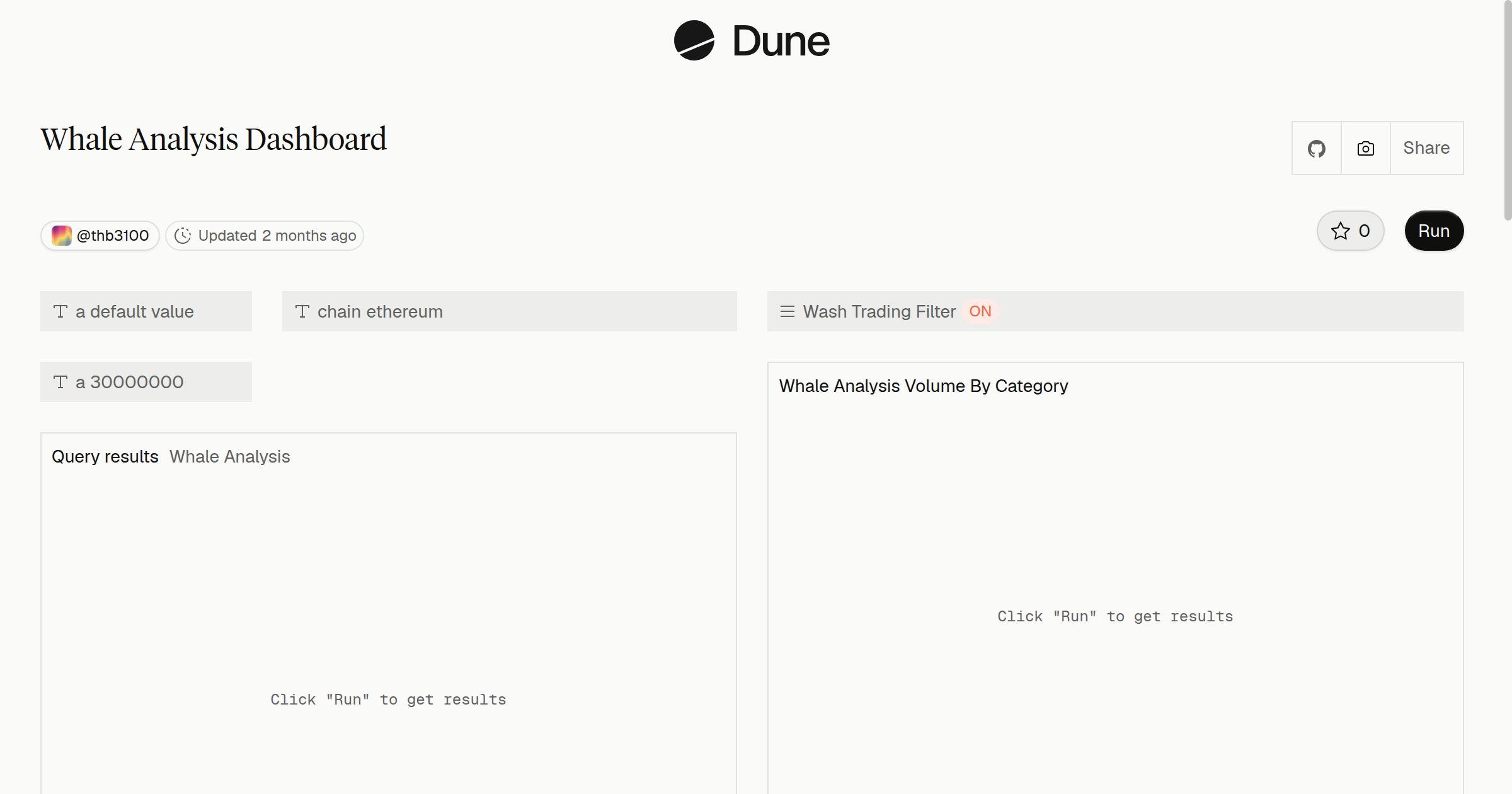Click the camera screenshot icon

(x=1365, y=148)
